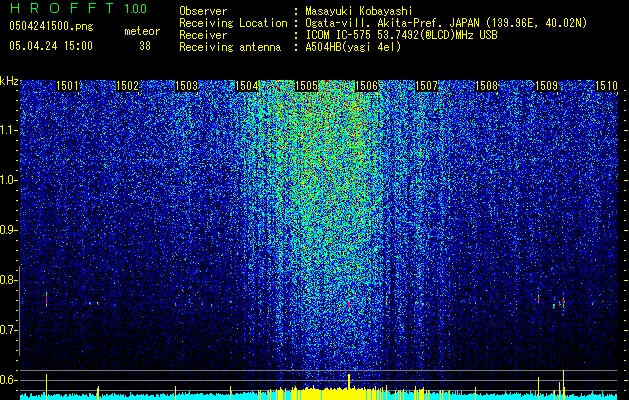The width and height of the screenshot is (629, 400).
Task: Click the 1508 time marker
Action: (x=486, y=86)
